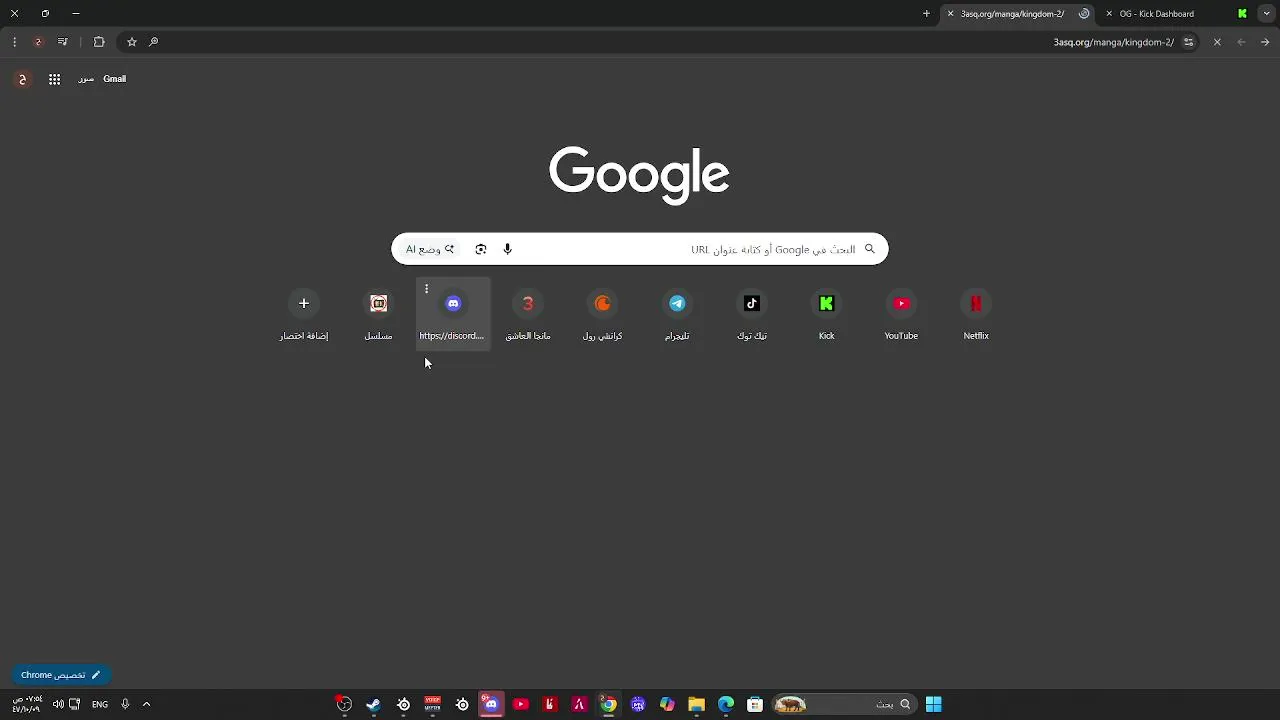Show hidden system tray icons

coord(146,704)
